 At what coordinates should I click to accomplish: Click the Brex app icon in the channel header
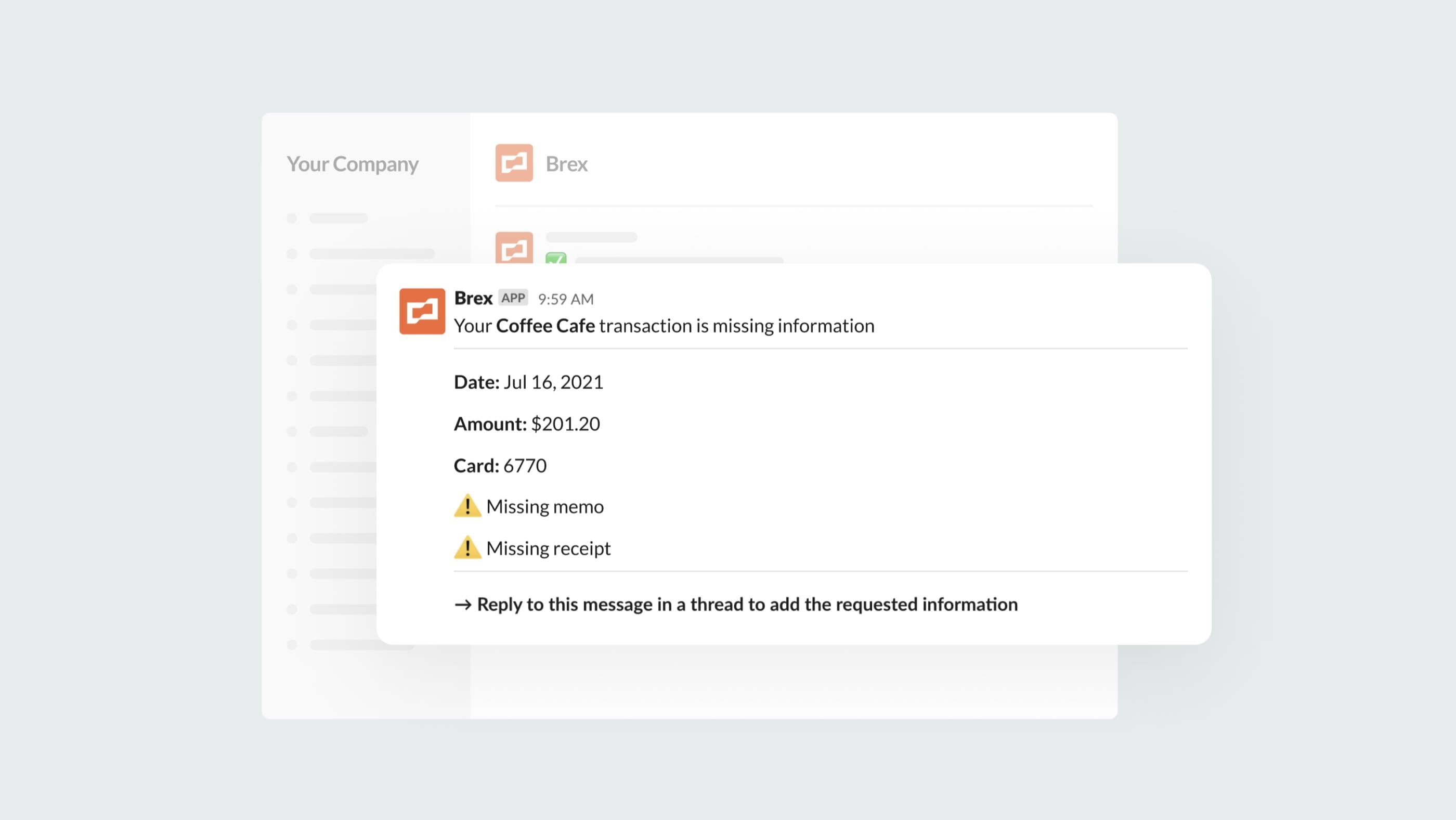[x=515, y=164]
